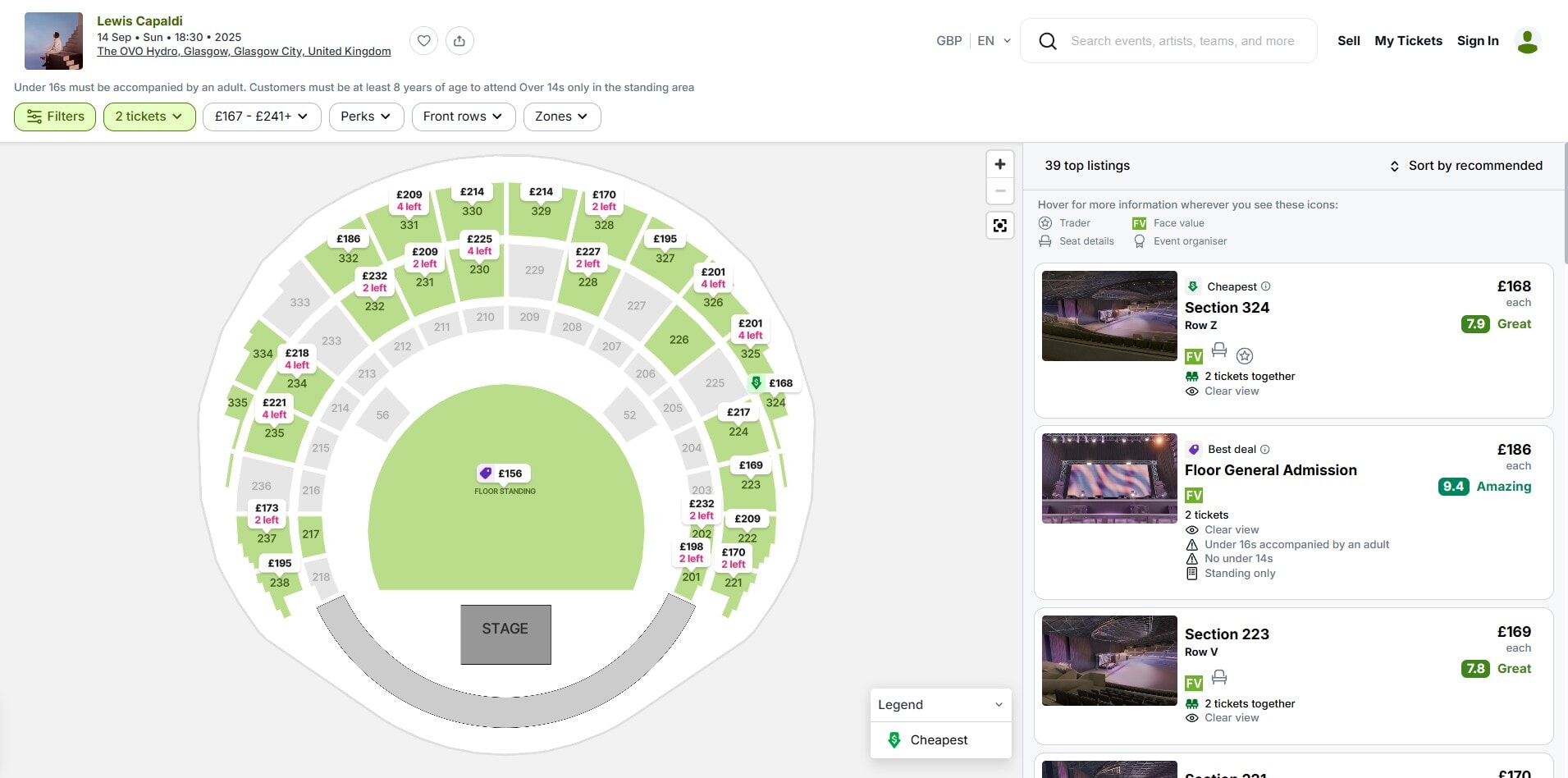Open the 2 tickets quantity dropdown
Image resolution: width=1568 pixels, height=778 pixels.
click(x=149, y=117)
